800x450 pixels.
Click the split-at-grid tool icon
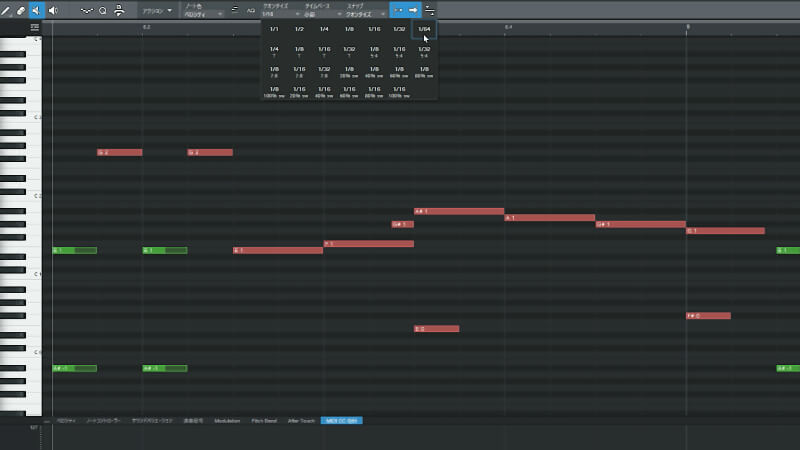coord(119,10)
